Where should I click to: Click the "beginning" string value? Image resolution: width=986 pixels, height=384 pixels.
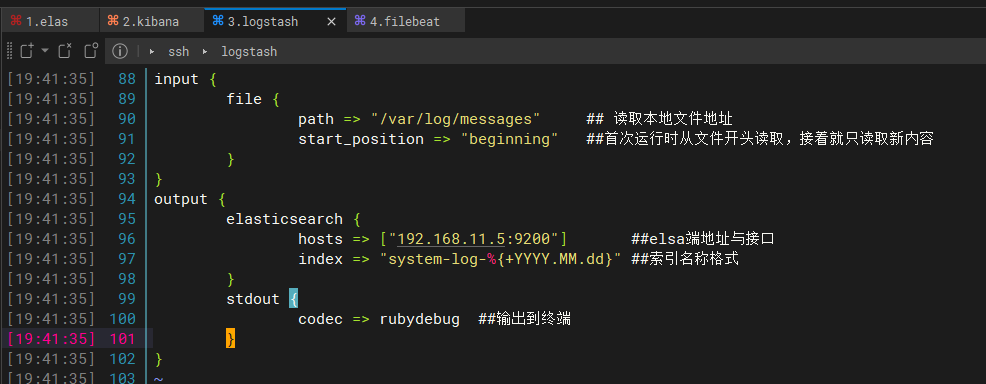(509, 139)
